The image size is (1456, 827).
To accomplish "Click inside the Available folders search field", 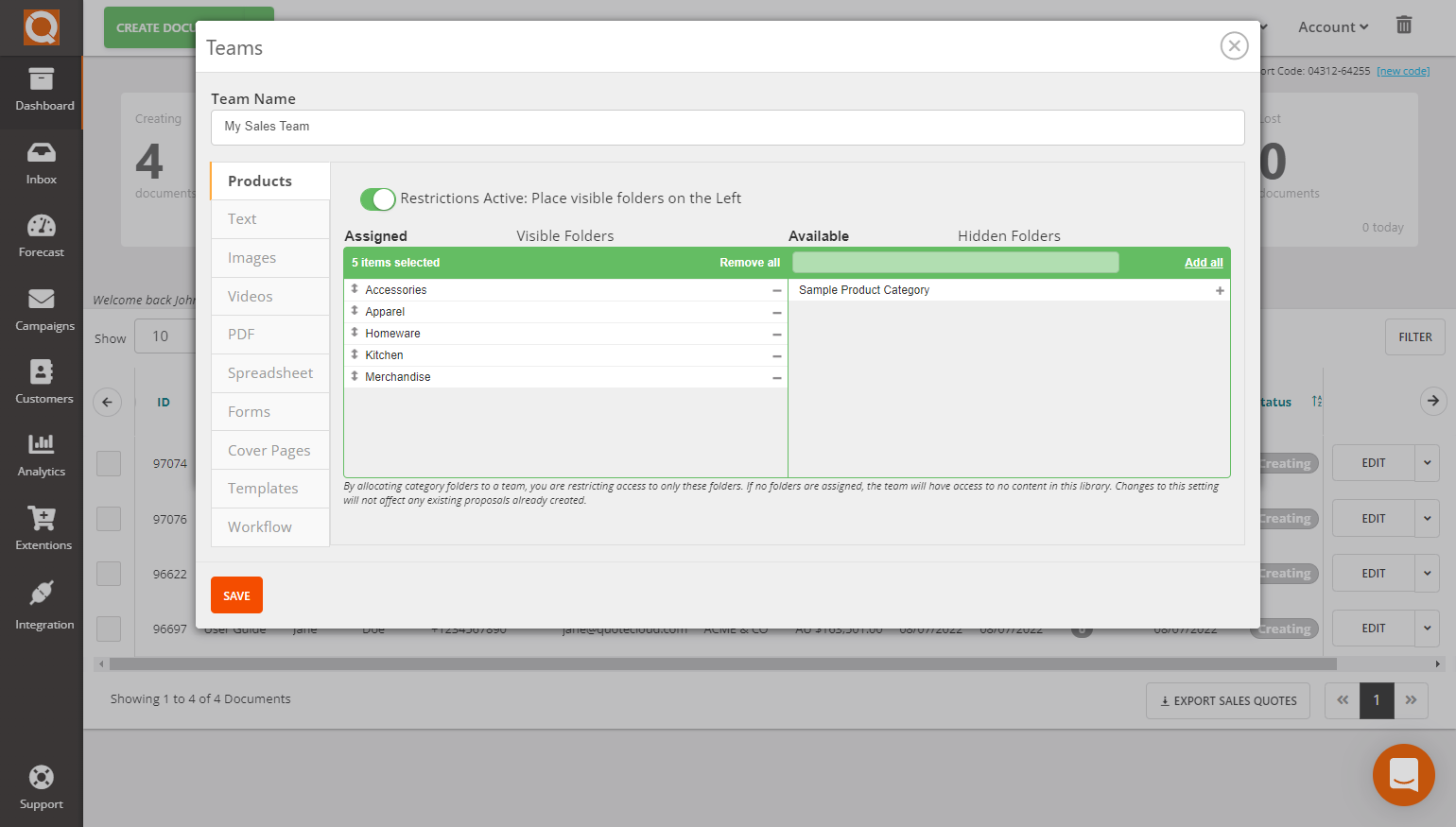I will [x=955, y=262].
